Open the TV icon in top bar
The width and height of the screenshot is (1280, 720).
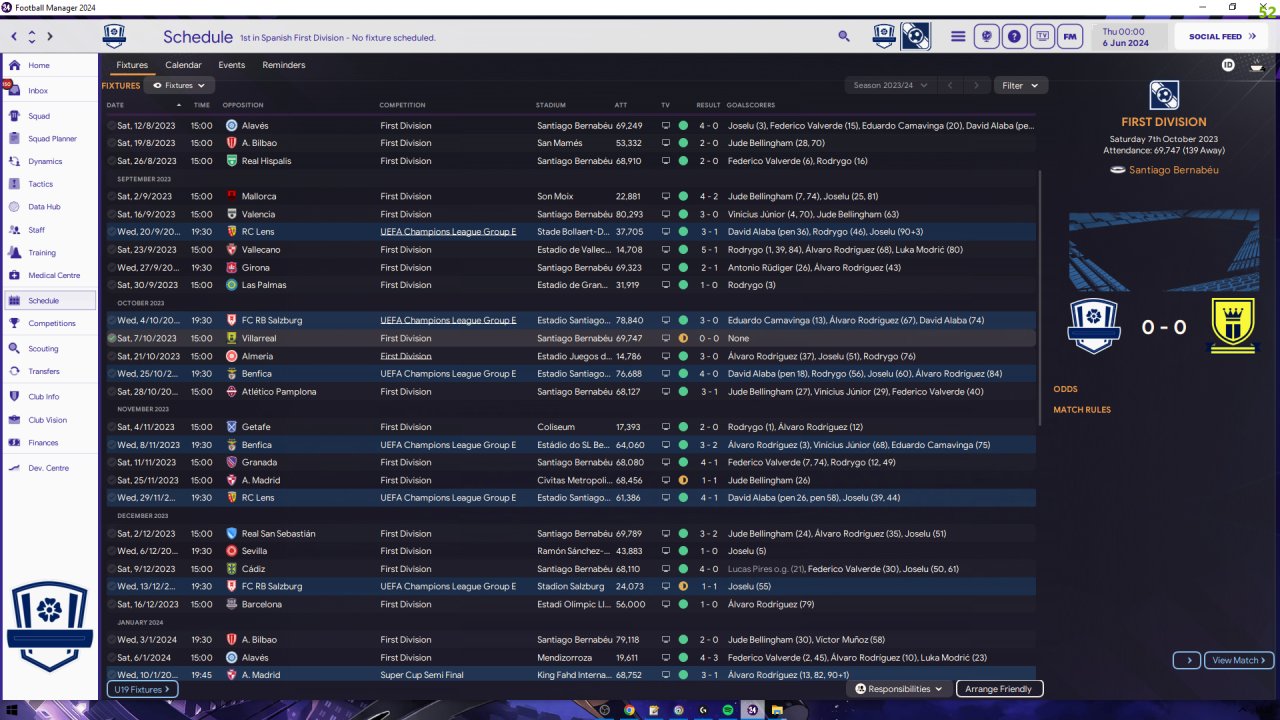pyautogui.click(x=1043, y=36)
